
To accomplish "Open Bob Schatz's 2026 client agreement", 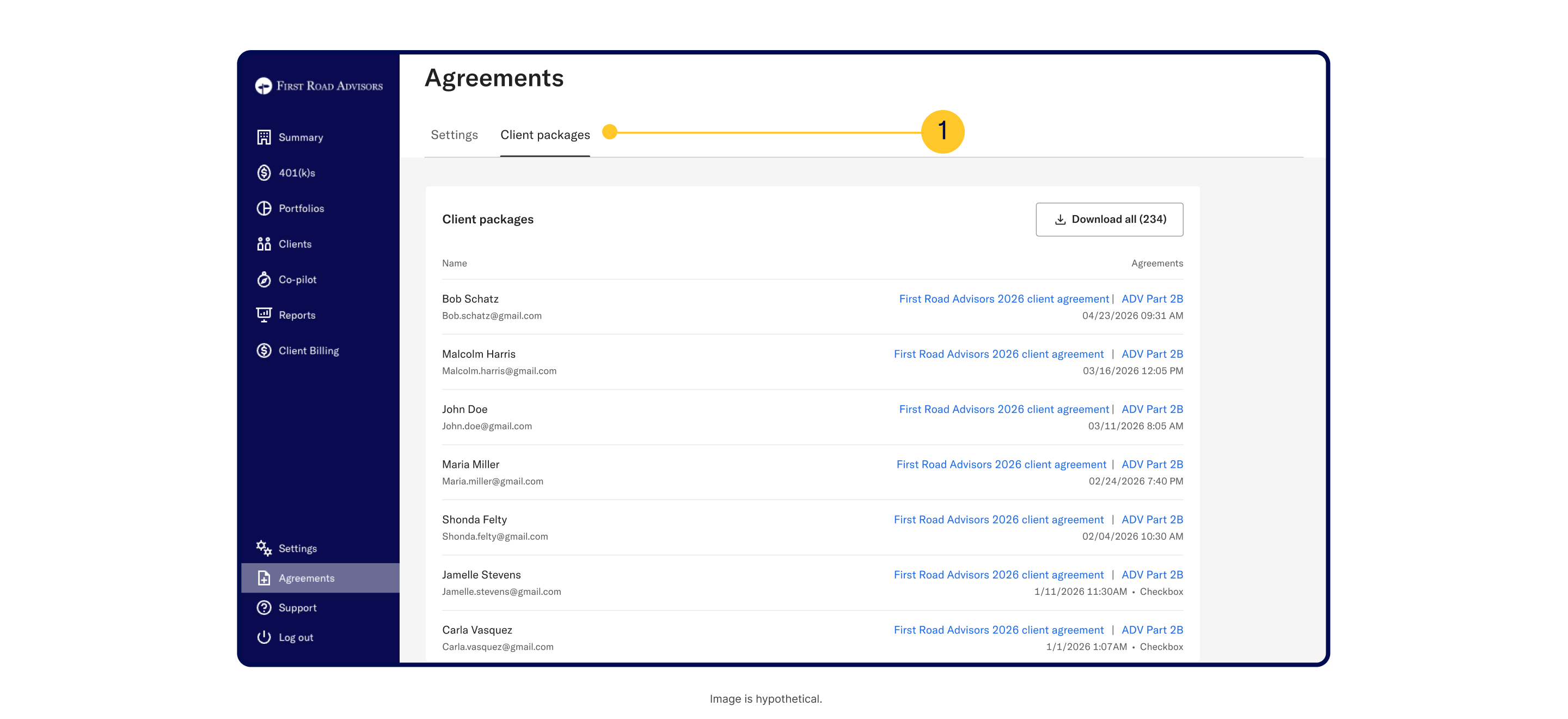I will click(1004, 299).
